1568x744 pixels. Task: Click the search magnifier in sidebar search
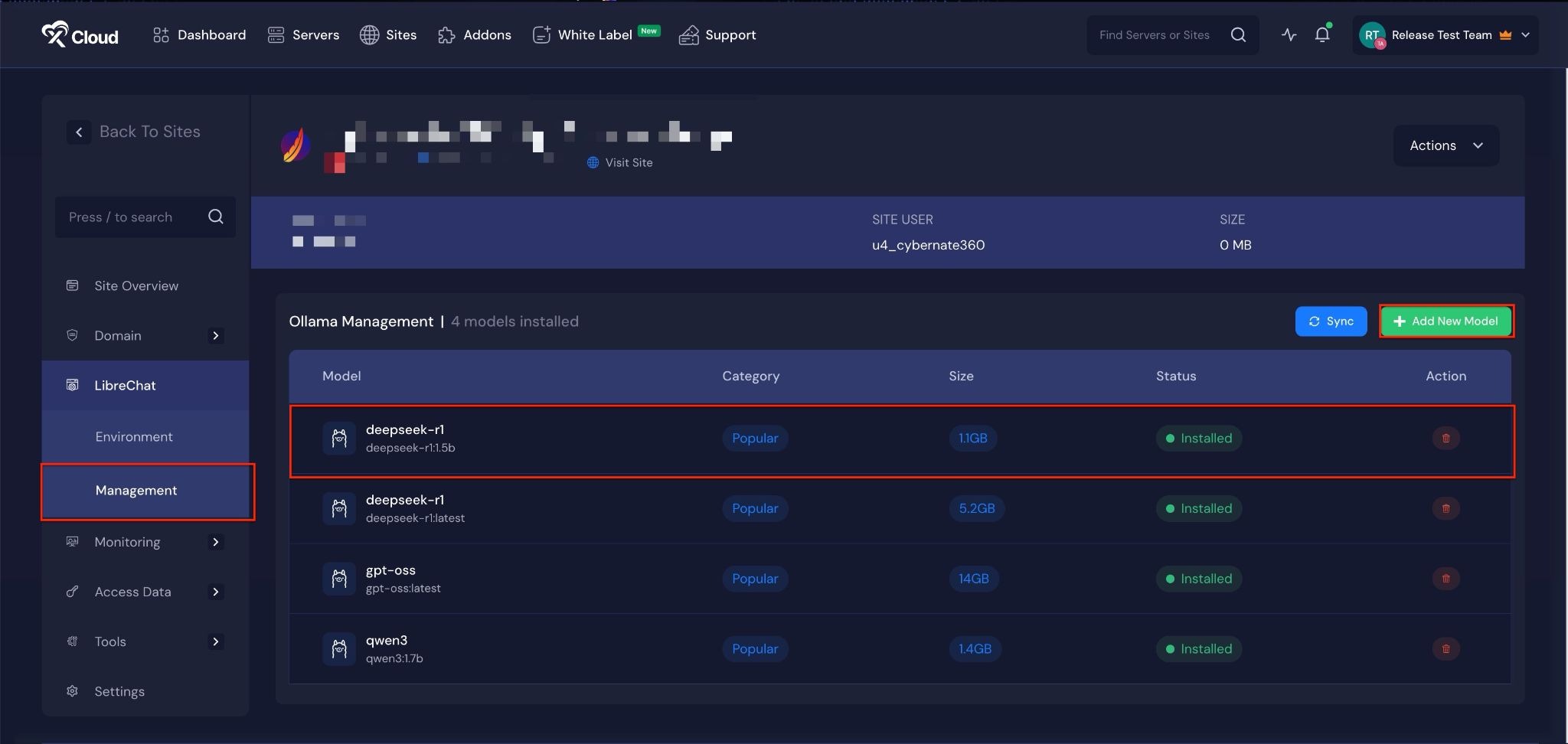pyautogui.click(x=215, y=217)
